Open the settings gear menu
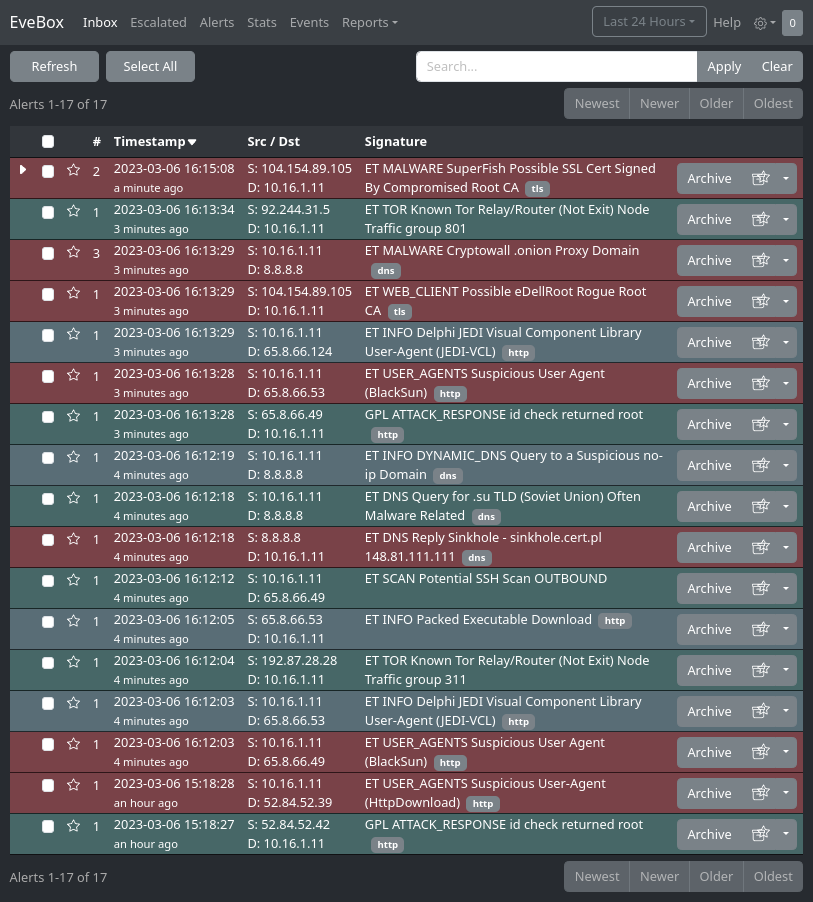This screenshot has height=902, width=813. (764, 22)
